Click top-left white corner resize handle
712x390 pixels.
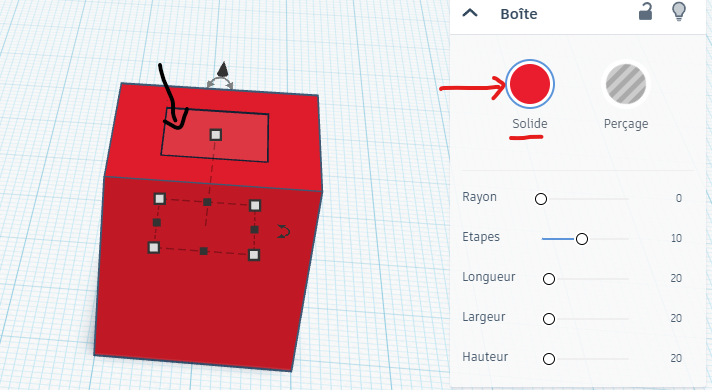pyautogui.click(x=159, y=198)
